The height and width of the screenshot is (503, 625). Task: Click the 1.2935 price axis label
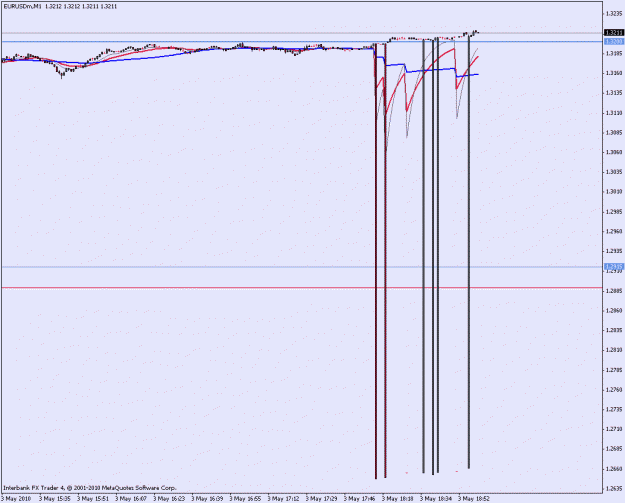[614, 251]
